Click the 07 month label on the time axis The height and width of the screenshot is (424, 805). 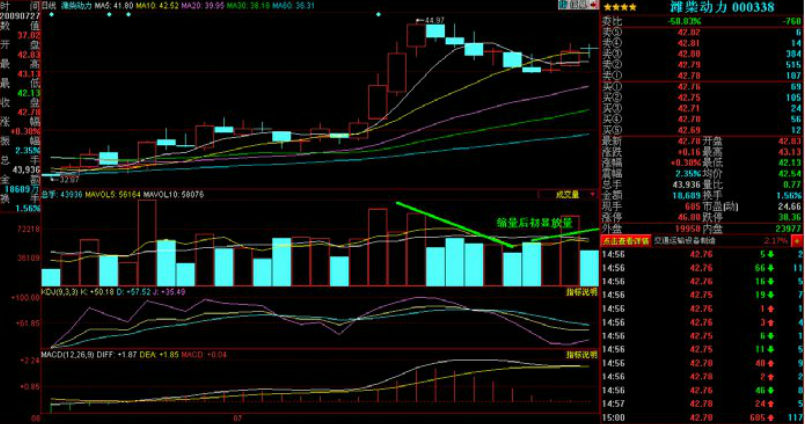(238, 419)
